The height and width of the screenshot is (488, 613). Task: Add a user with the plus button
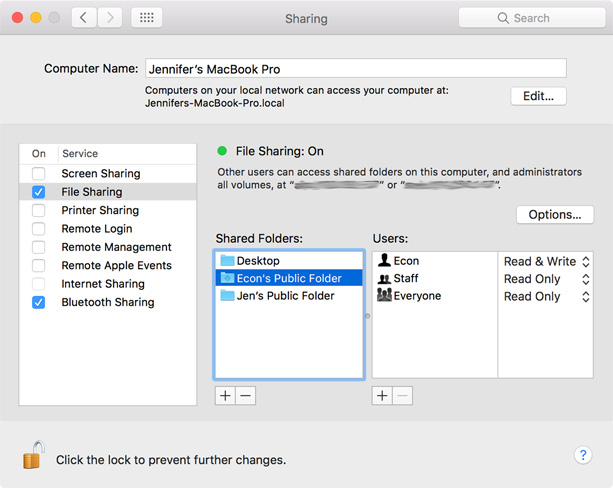pyautogui.click(x=382, y=396)
